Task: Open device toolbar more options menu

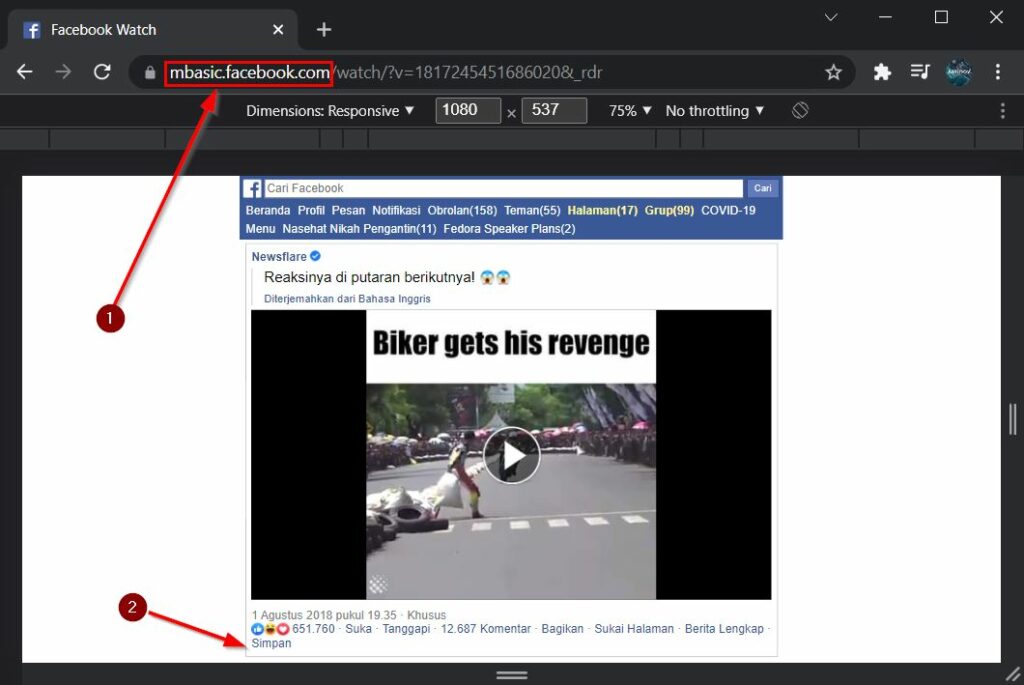Action: [1002, 110]
